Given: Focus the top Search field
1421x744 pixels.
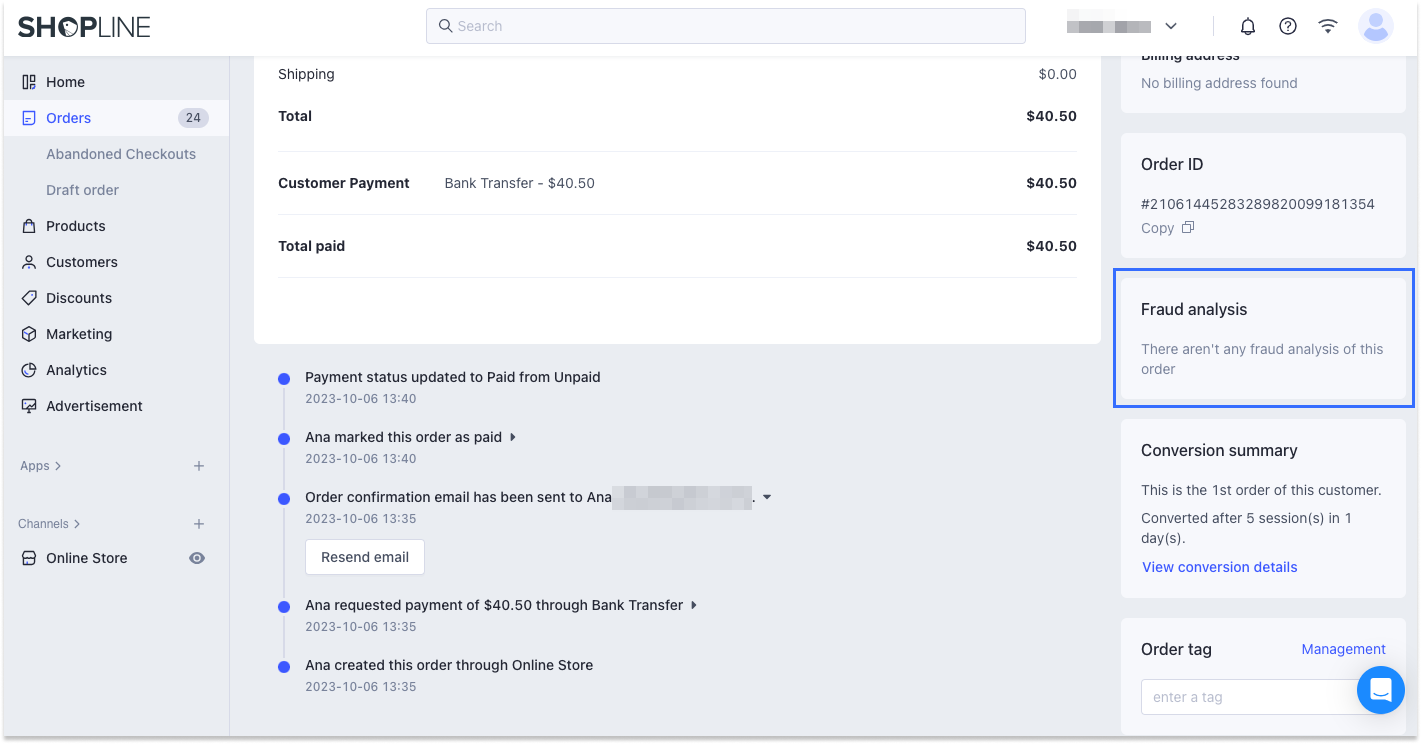Looking at the screenshot, I should pos(726,26).
